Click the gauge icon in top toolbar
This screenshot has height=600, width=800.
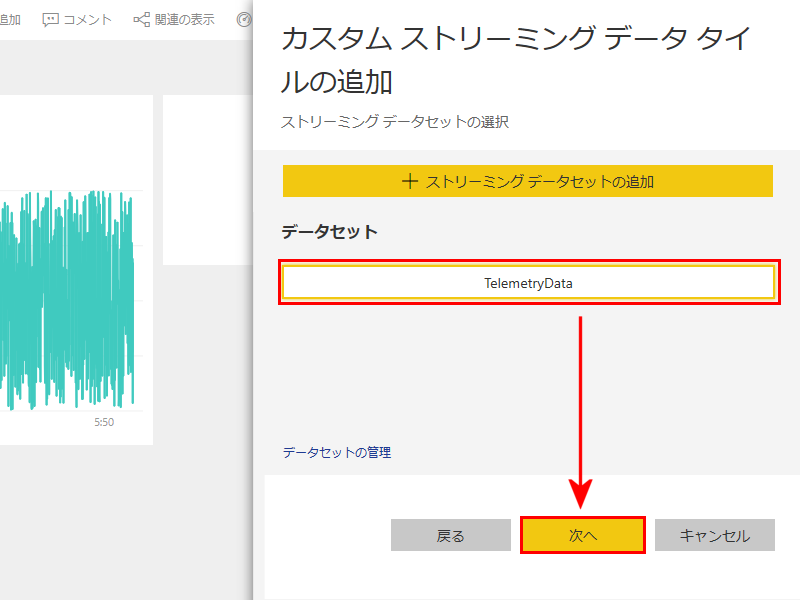245,19
